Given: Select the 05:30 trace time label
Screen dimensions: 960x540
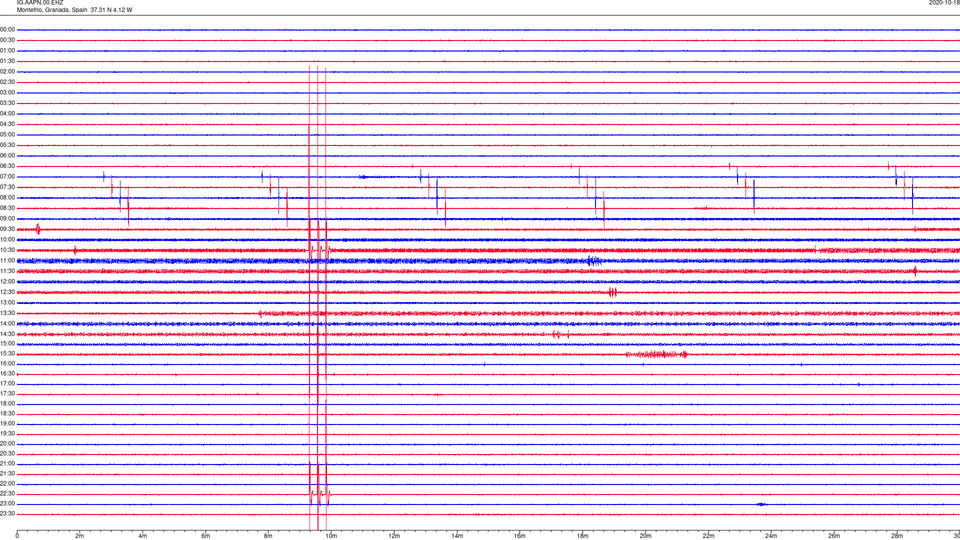Looking at the screenshot, I should [x=7, y=145].
